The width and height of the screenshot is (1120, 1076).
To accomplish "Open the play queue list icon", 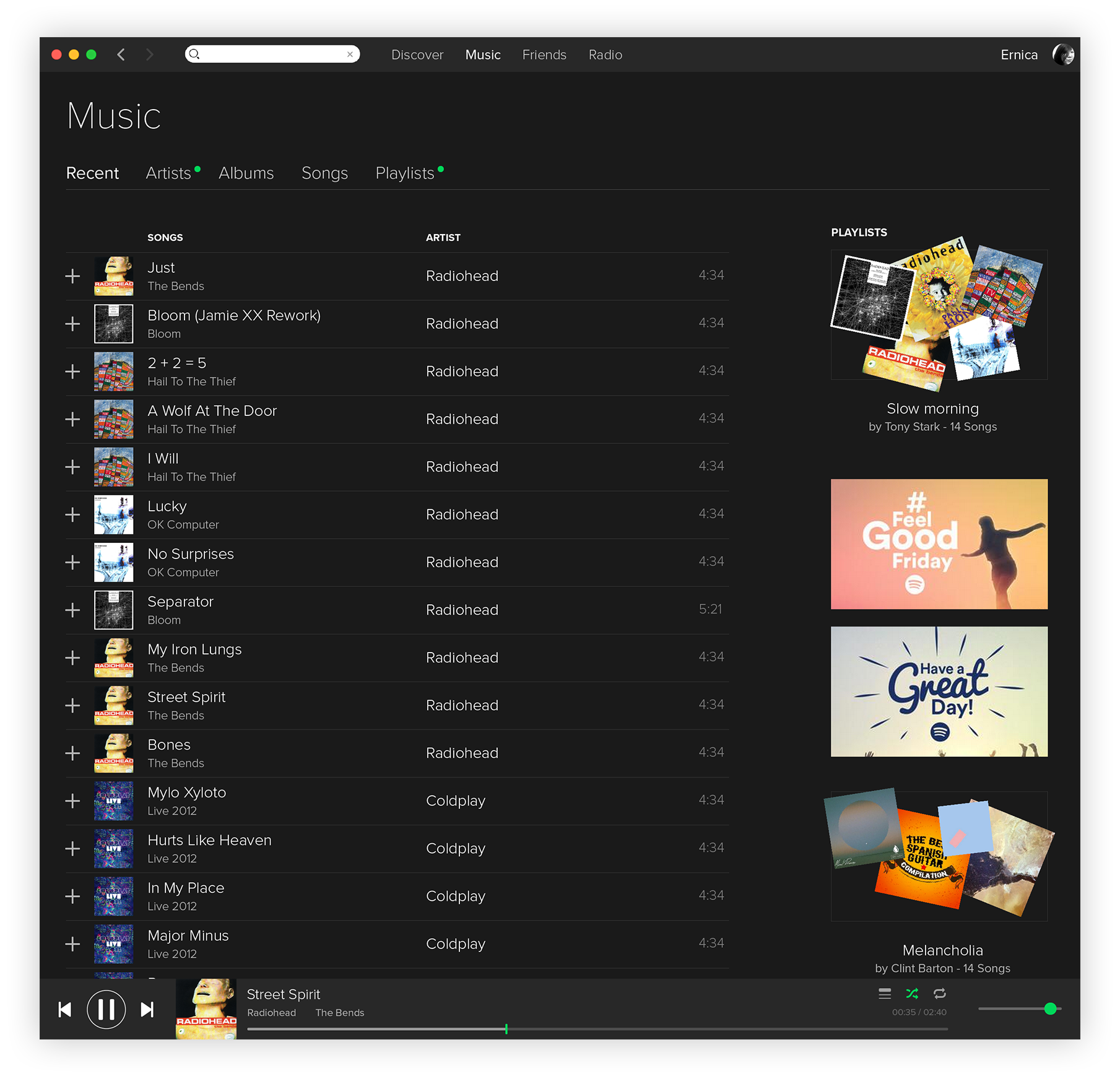I will pyautogui.click(x=885, y=994).
